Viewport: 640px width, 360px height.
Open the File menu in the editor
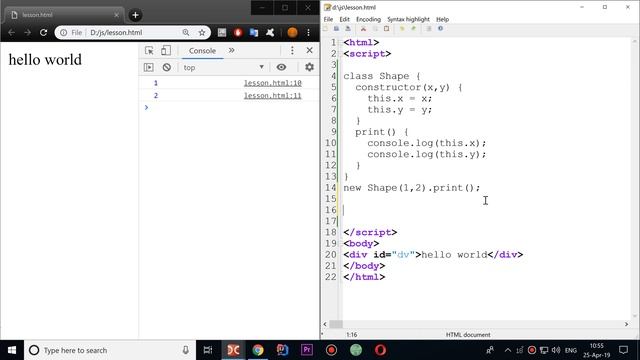(x=328, y=19)
